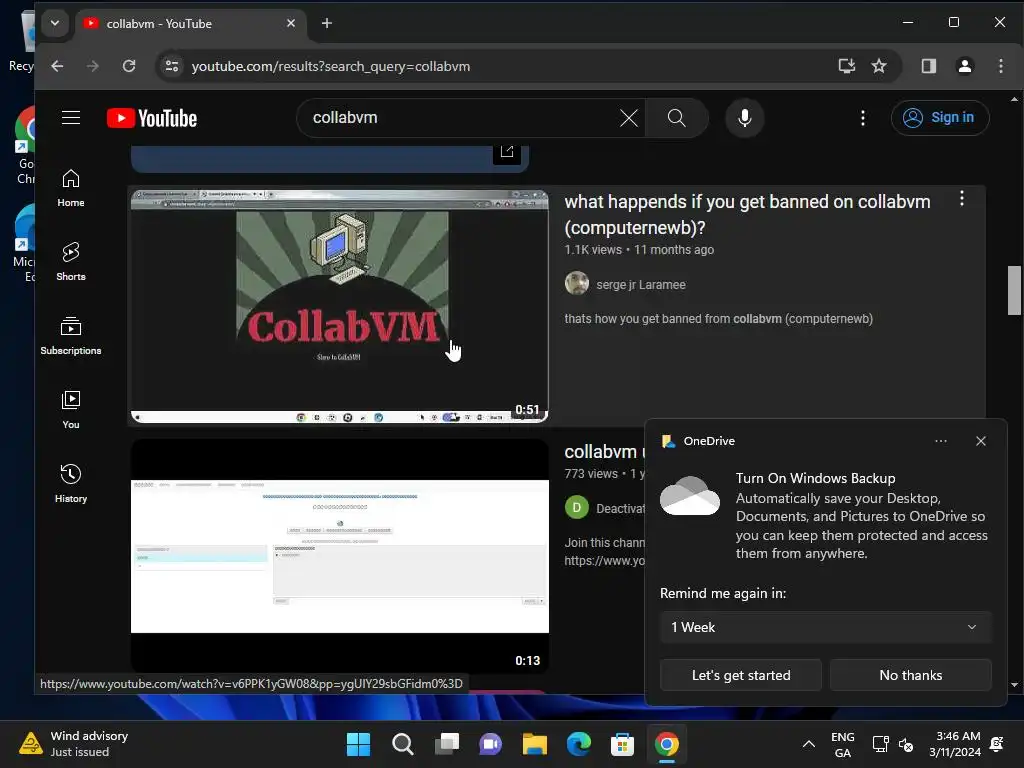Click the 0:13 video thumbnail
The height and width of the screenshot is (768, 1024).
[x=340, y=556]
